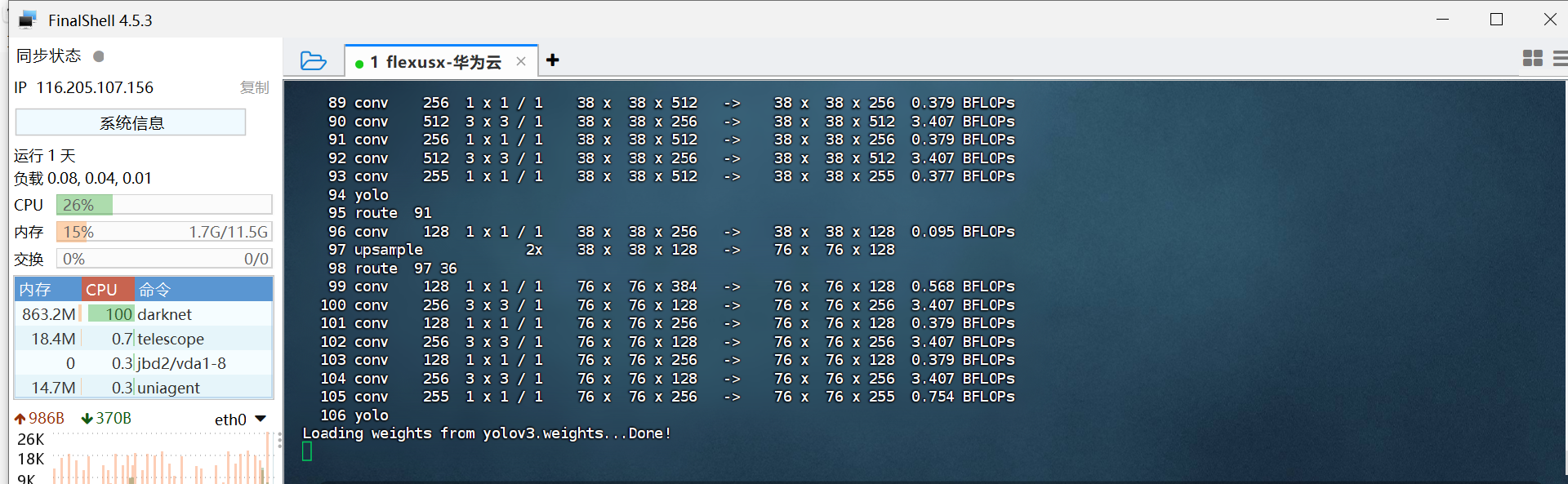The width and height of the screenshot is (1568, 484).
Task: Open the 系统信息 button
Action: [x=131, y=122]
